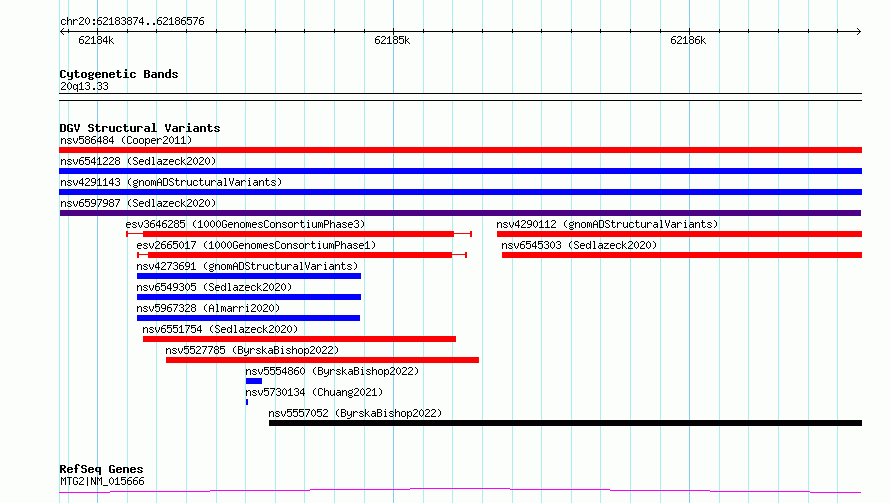Select the nsv586484 (Cooper2011) label
The image size is (890, 503).
click(126, 140)
